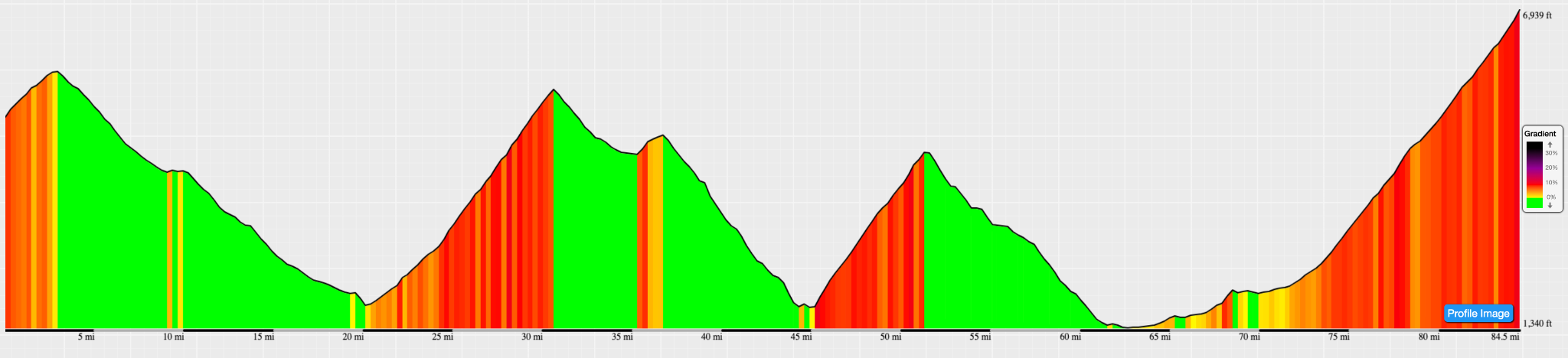Image resolution: width=1568 pixels, height=358 pixels.
Task: Click the 0% gradient legend label
Action: pos(1551,197)
